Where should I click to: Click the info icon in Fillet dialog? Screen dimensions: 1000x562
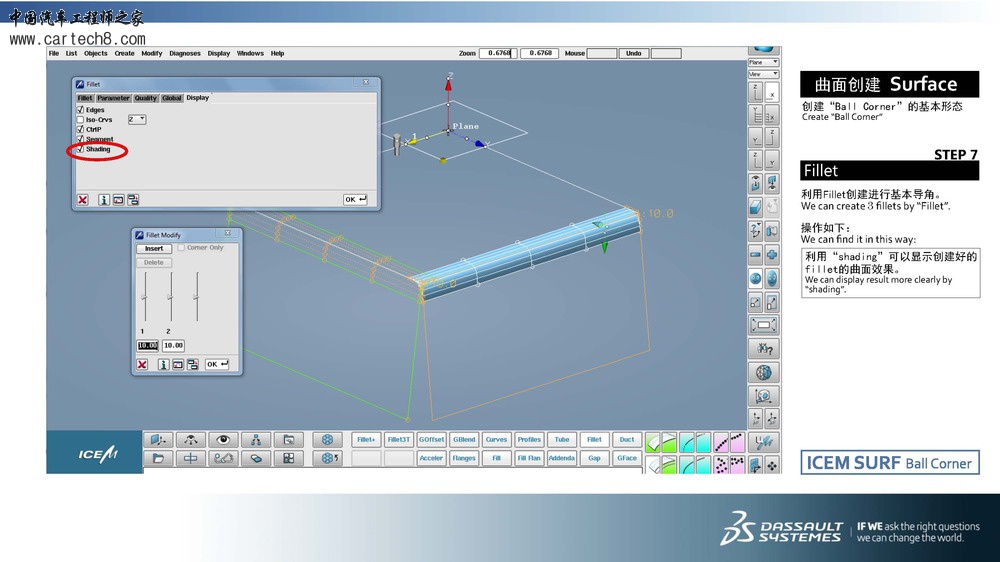[104, 200]
